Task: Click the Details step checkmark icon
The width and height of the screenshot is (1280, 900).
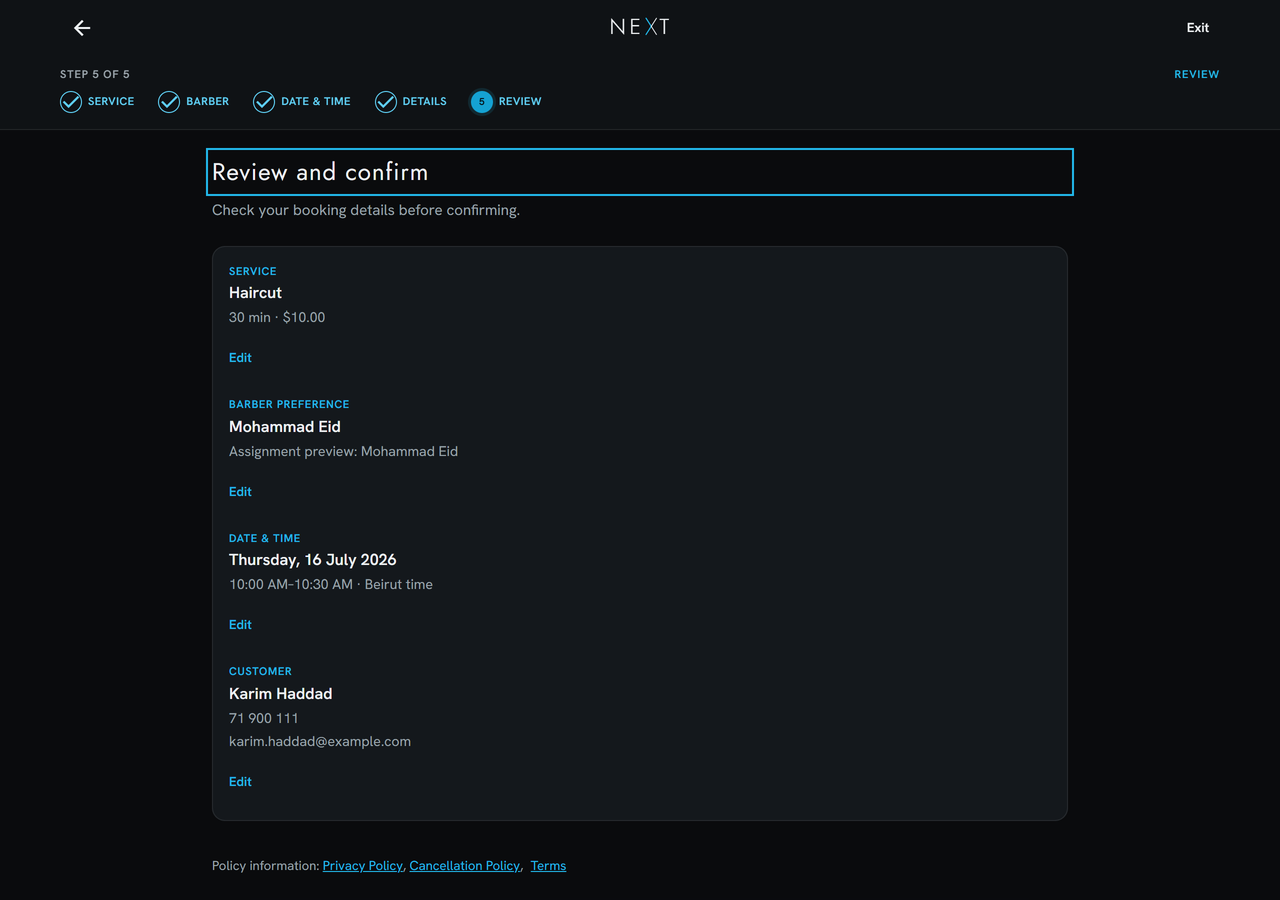Action: tap(386, 102)
